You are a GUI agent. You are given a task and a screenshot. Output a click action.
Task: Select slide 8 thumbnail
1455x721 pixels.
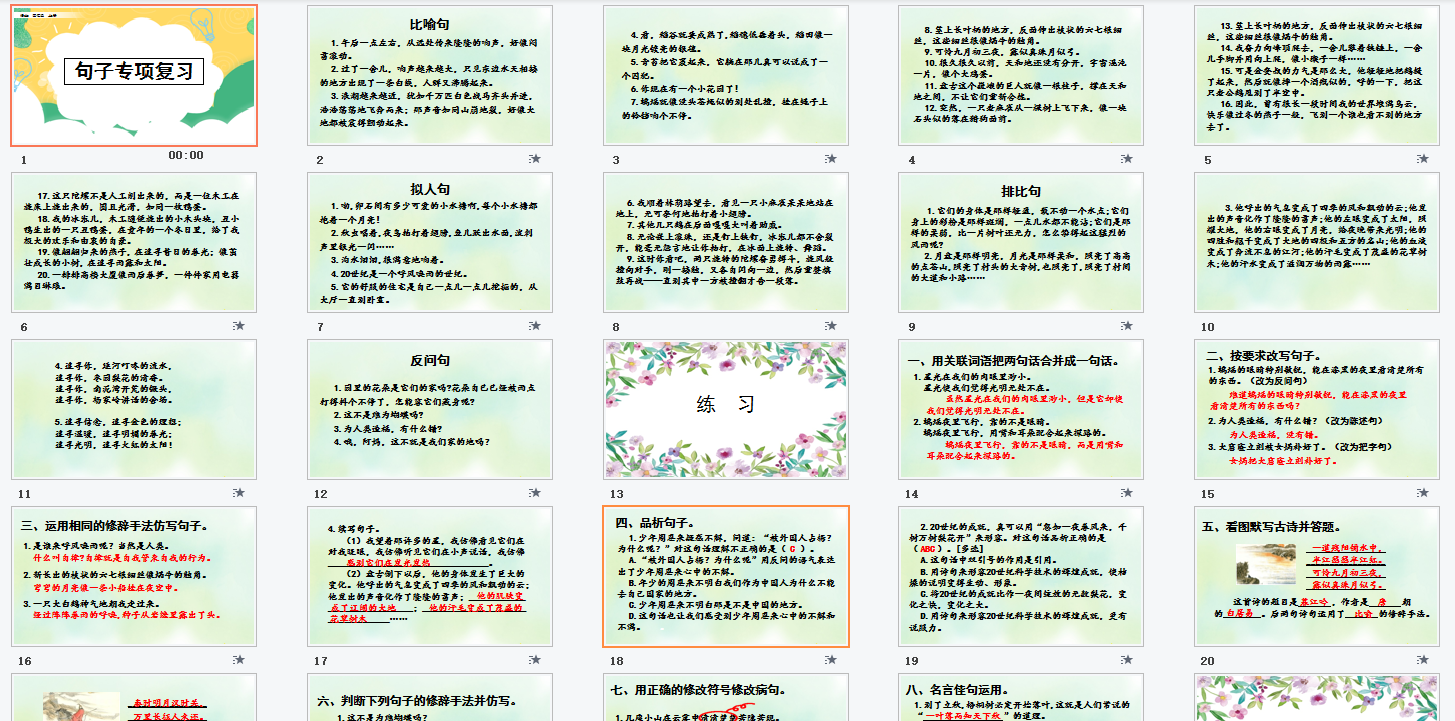[x=727, y=242]
